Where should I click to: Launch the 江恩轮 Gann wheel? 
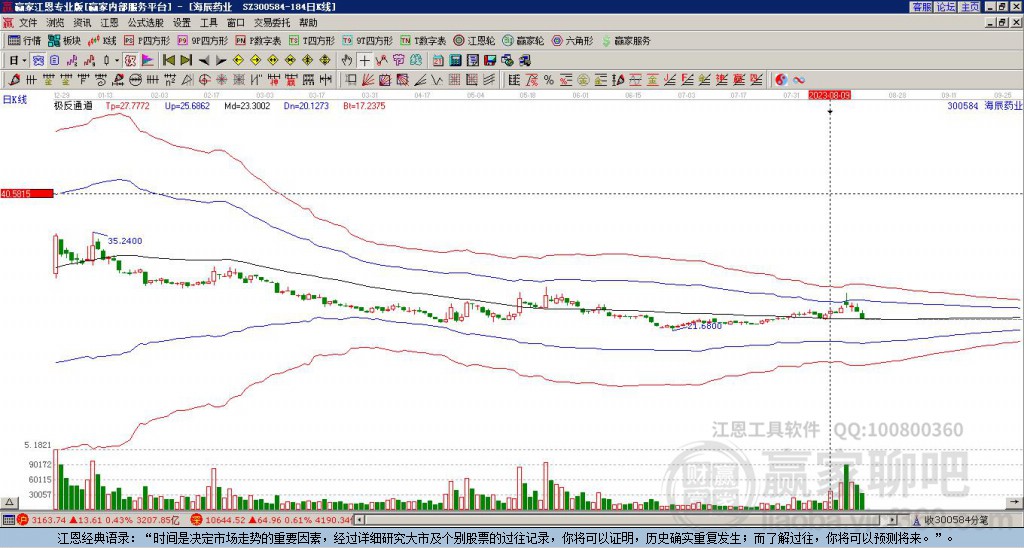(473, 40)
